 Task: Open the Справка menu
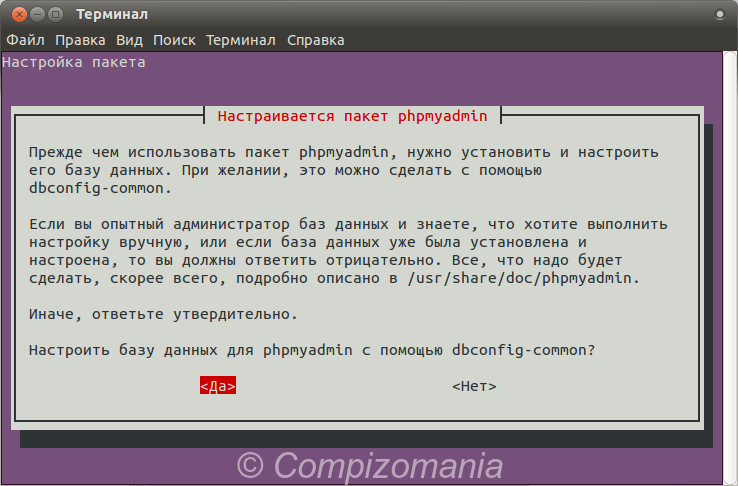click(x=316, y=40)
